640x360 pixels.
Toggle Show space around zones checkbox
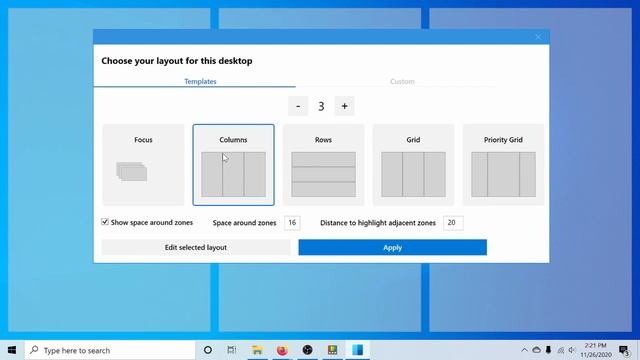(105, 222)
